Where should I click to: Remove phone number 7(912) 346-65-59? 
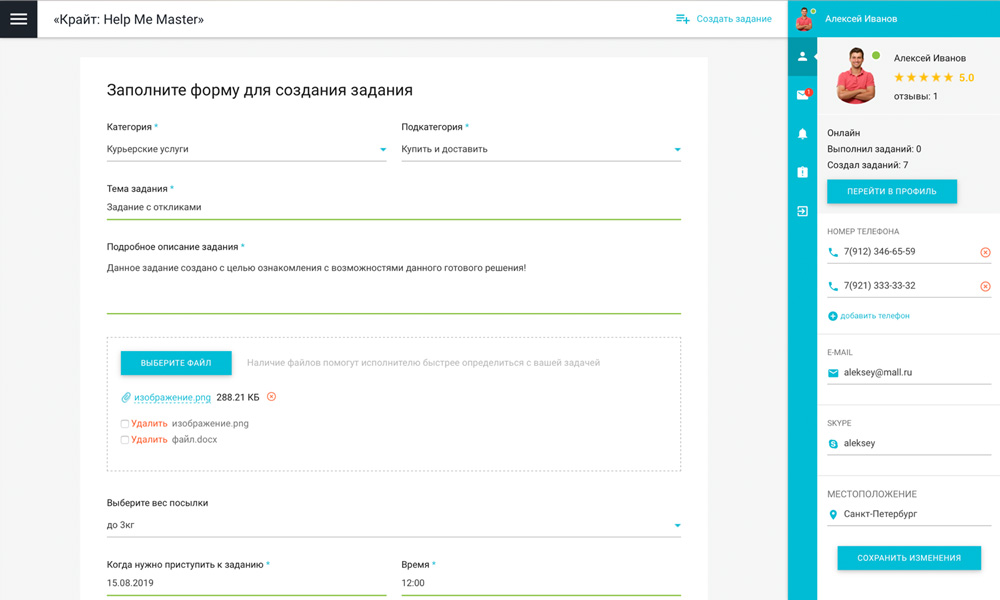coord(985,253)
